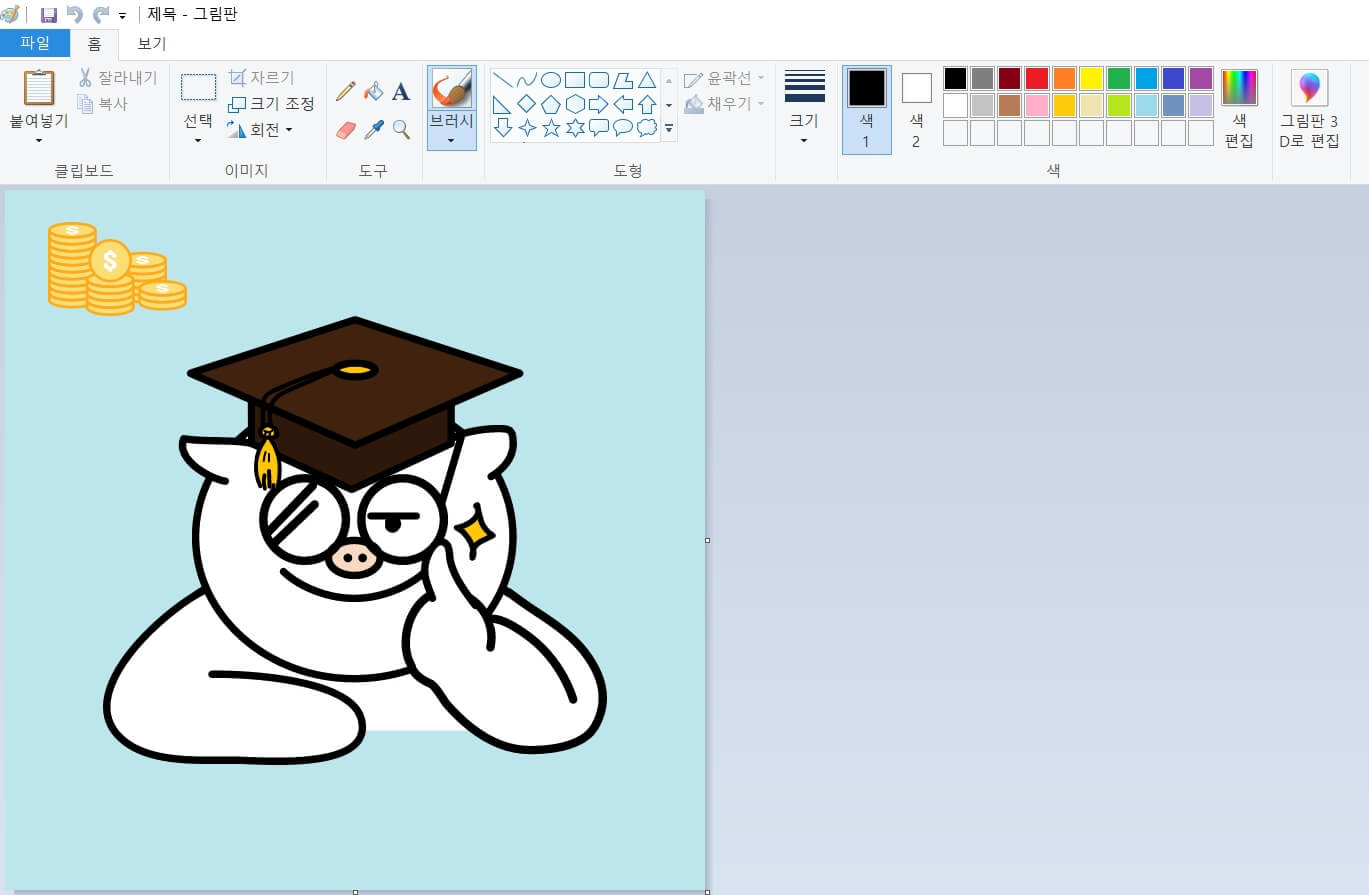Expand the 붙여넣기 paste dropdown arrow
Viewport: 1369px width, 895px height.
point(39,140)
